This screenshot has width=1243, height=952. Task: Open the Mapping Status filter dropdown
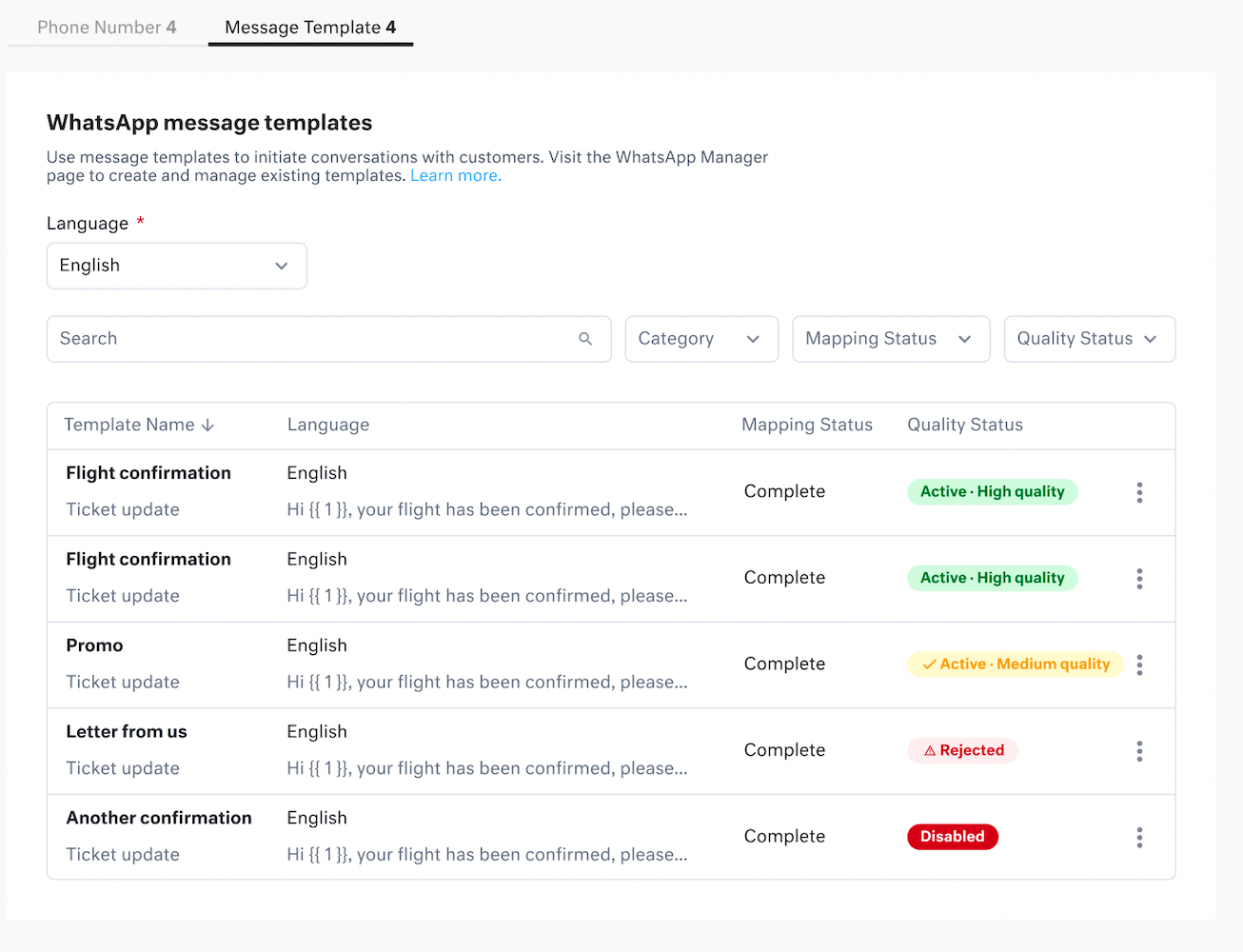coord(890,339)
